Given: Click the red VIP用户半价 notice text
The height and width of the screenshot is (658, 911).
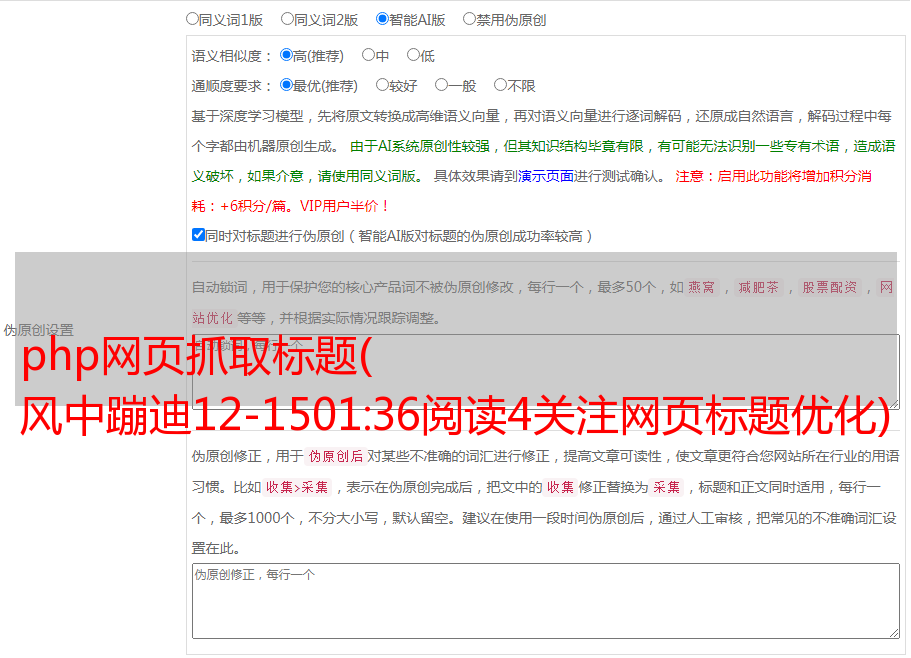Looking at the screenshot, I should click(345, 206).
